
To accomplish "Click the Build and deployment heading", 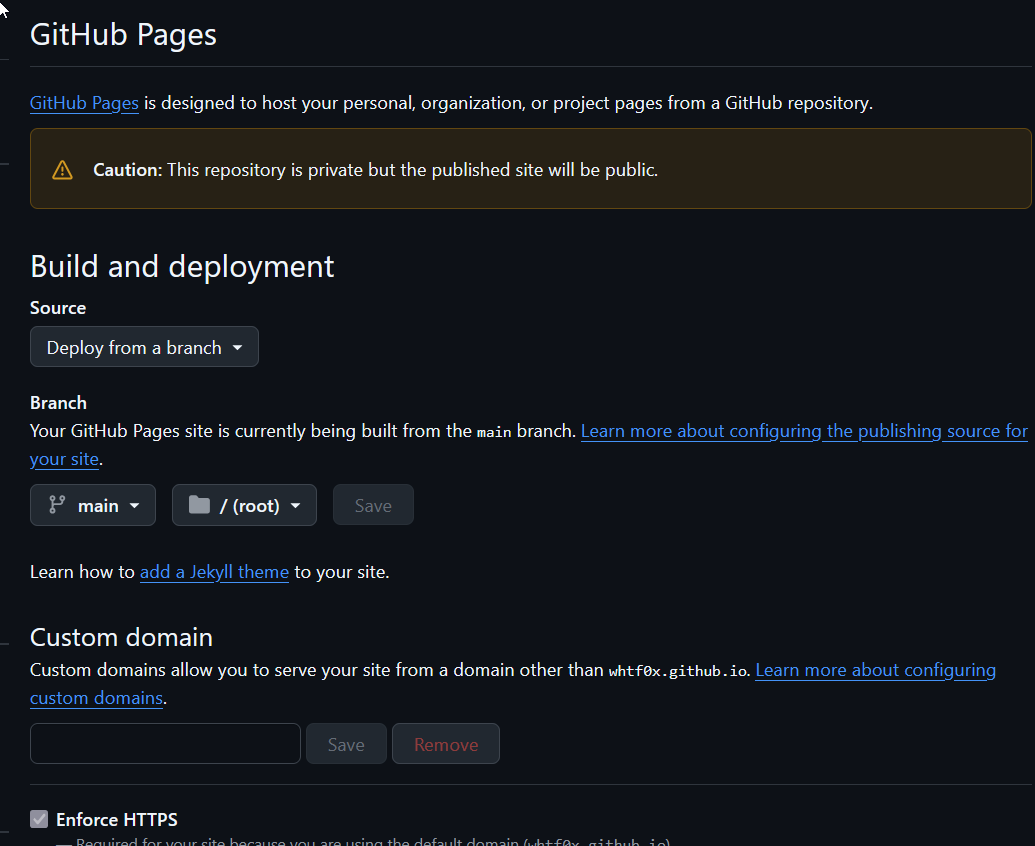I will coord(182,266).
